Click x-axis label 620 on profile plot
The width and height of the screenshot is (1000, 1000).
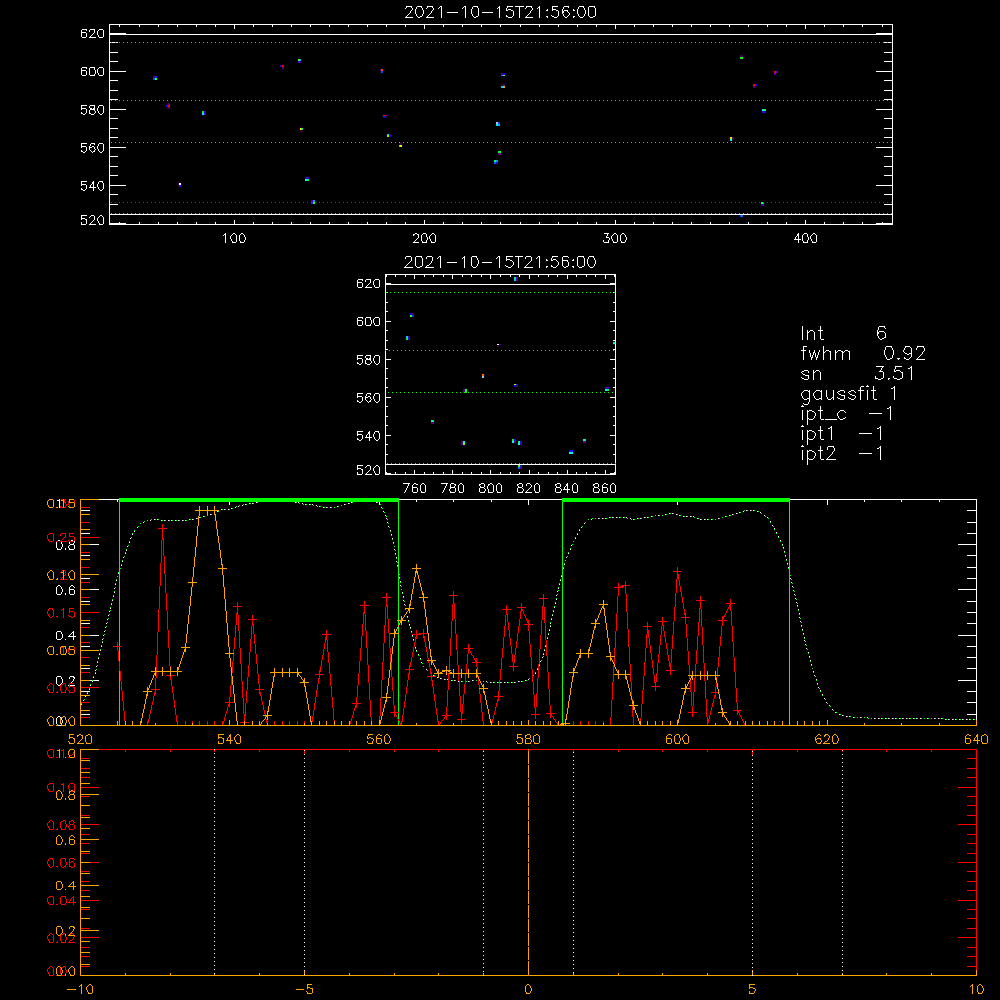pyautogui.click(x=827, y=739)
